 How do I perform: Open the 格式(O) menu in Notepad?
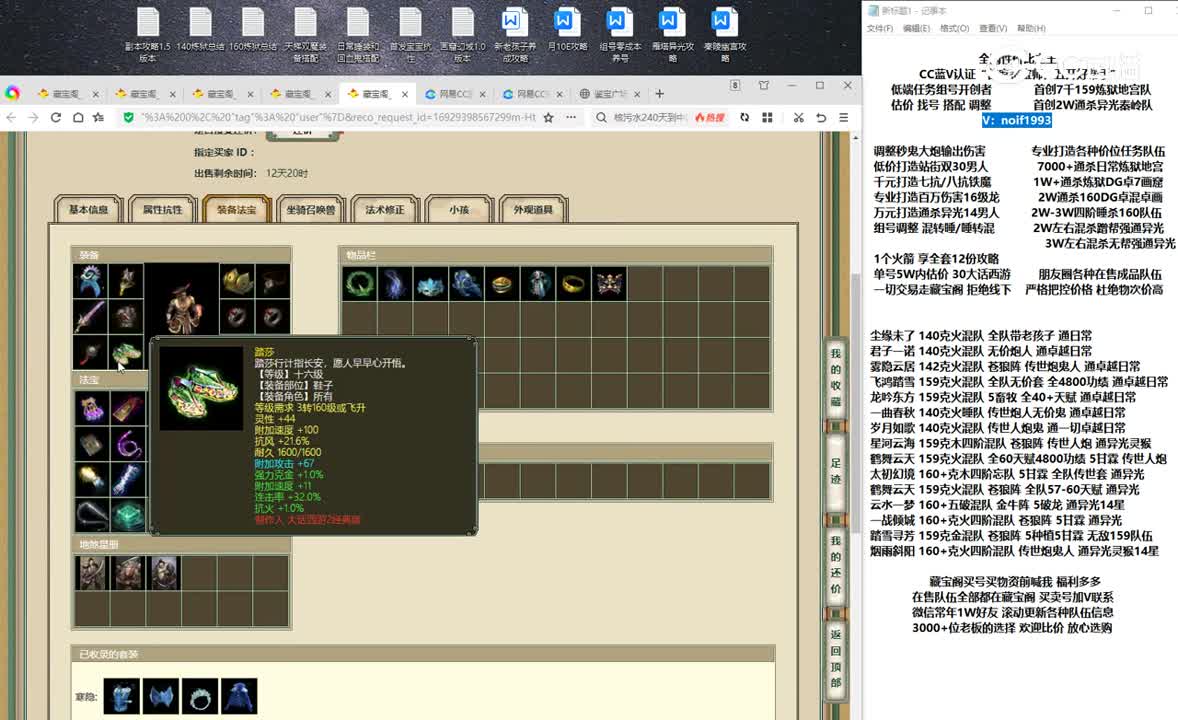click(x=954, y=29)
